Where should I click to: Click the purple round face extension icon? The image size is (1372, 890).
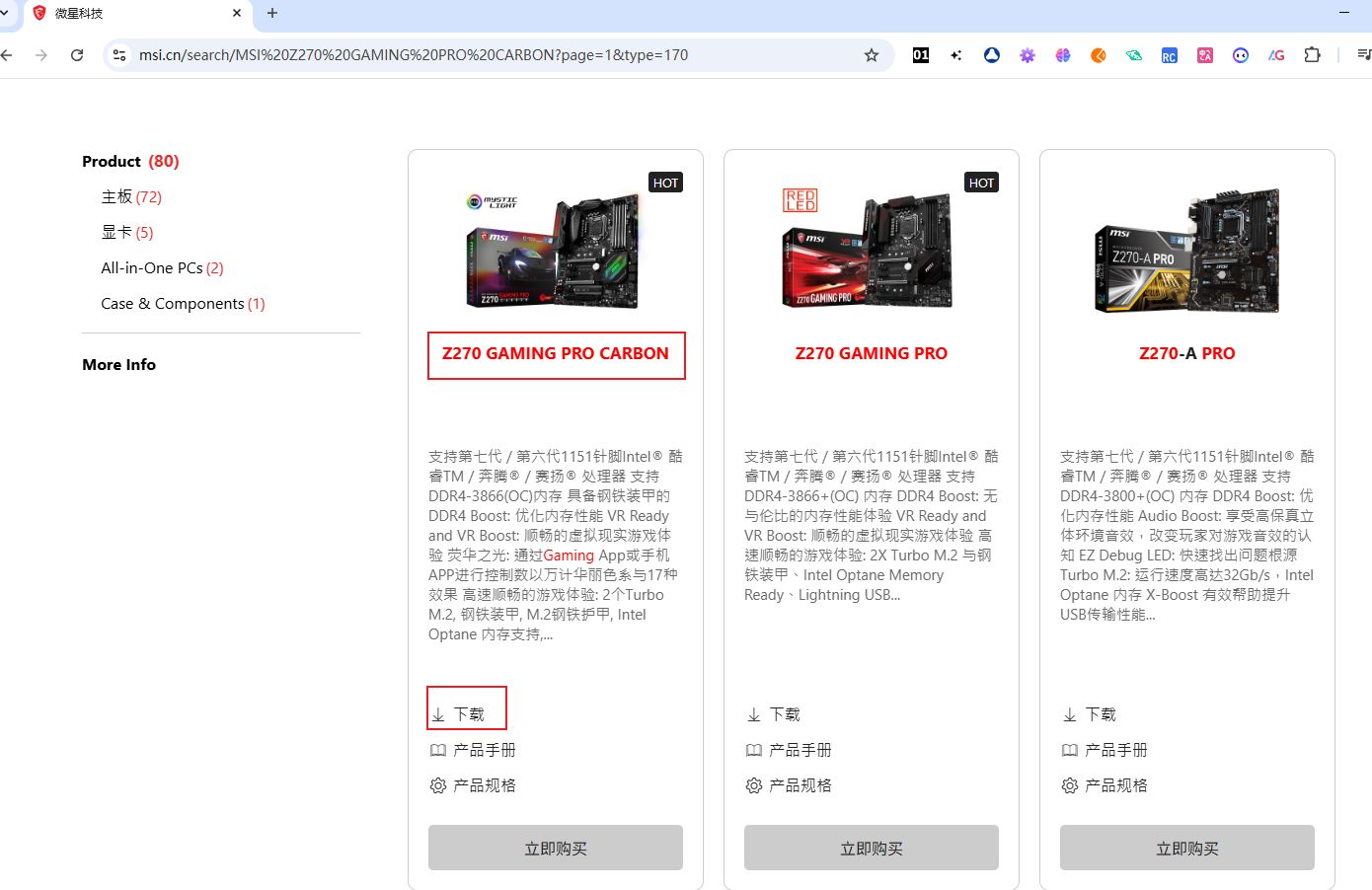click(x=1241, y=55)
